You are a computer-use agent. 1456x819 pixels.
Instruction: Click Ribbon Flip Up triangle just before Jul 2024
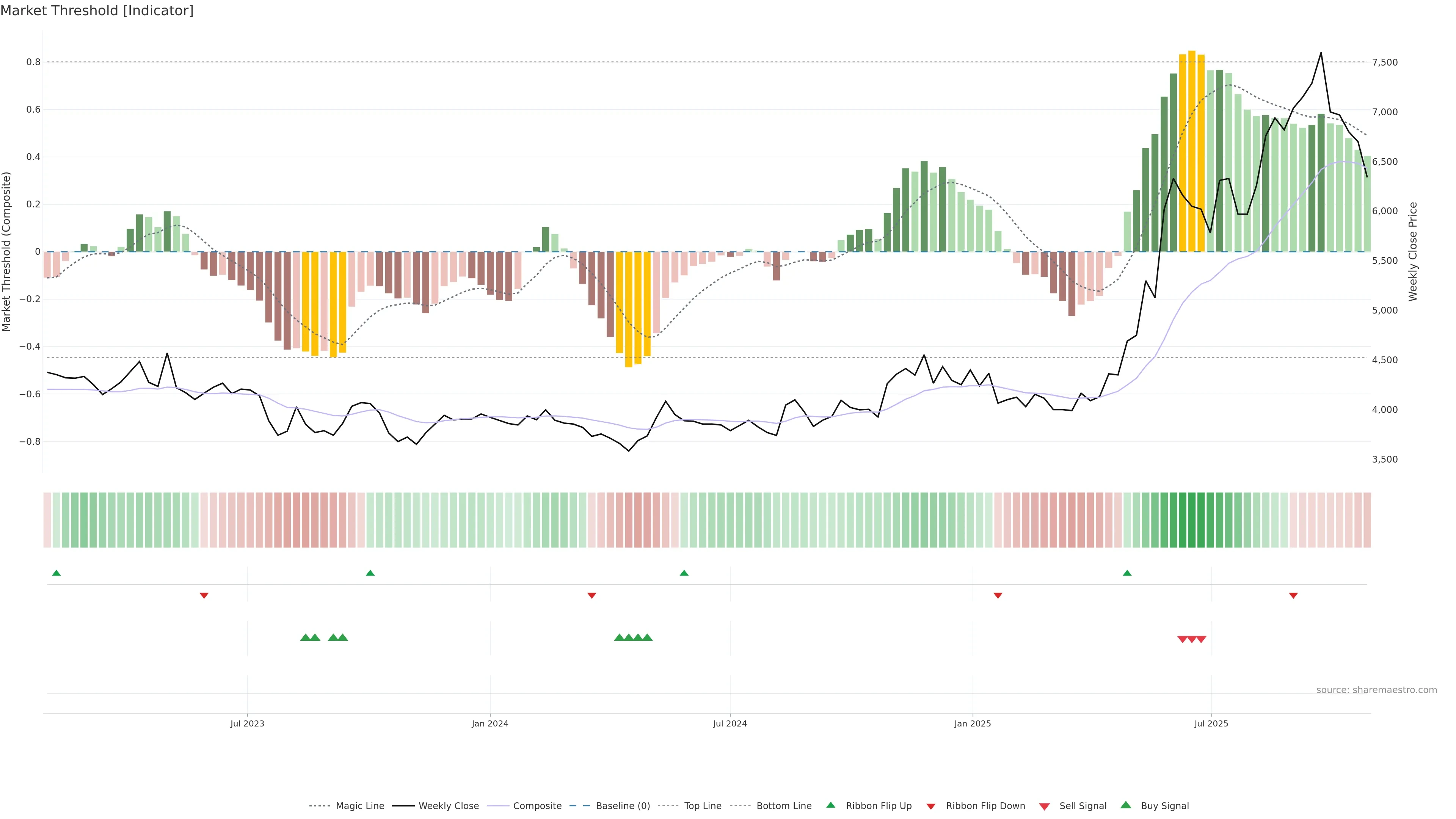tap(684, 573)
